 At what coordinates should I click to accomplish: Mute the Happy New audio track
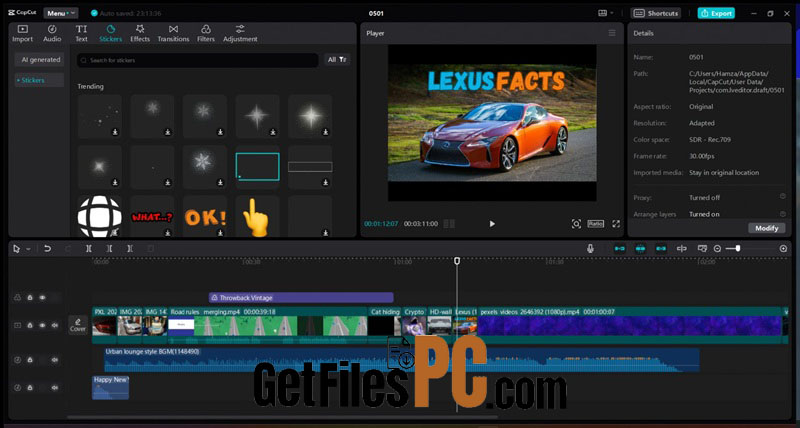pos(55,388)
